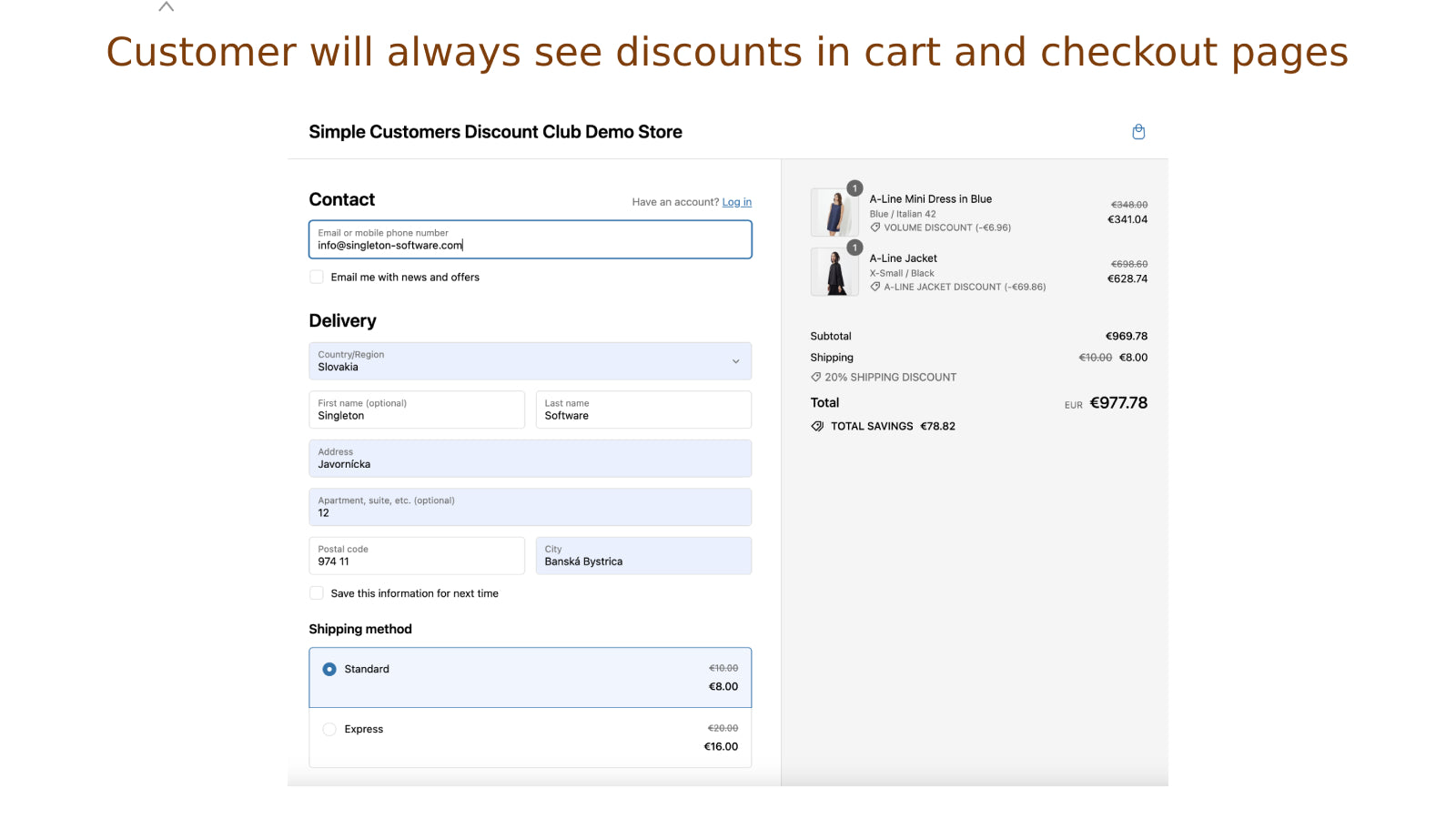
Task: Click the collapse chevron at top of page
Action: [x=166, y=7]
